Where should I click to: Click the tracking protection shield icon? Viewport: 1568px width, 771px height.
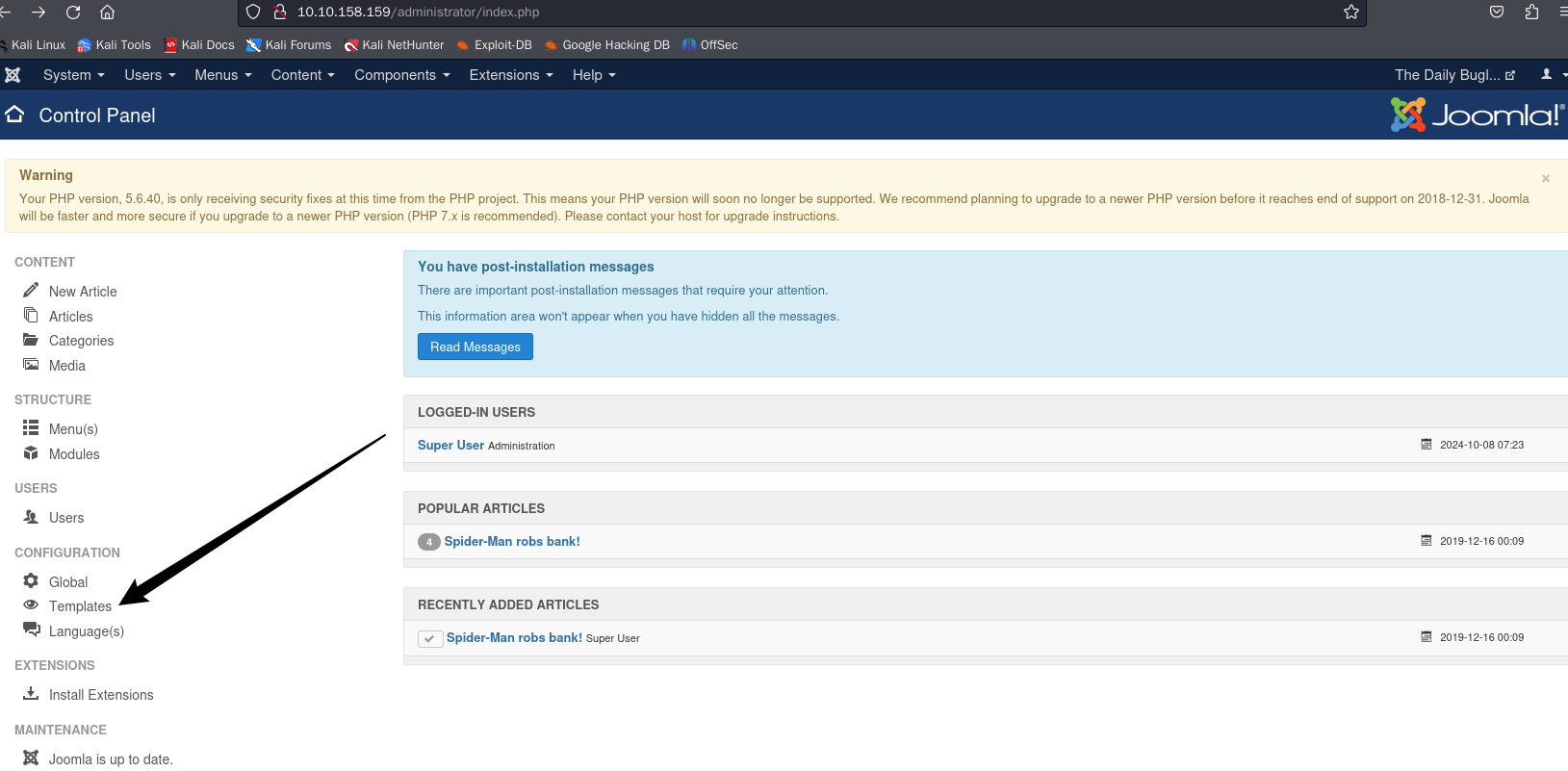tap(253, 13)
